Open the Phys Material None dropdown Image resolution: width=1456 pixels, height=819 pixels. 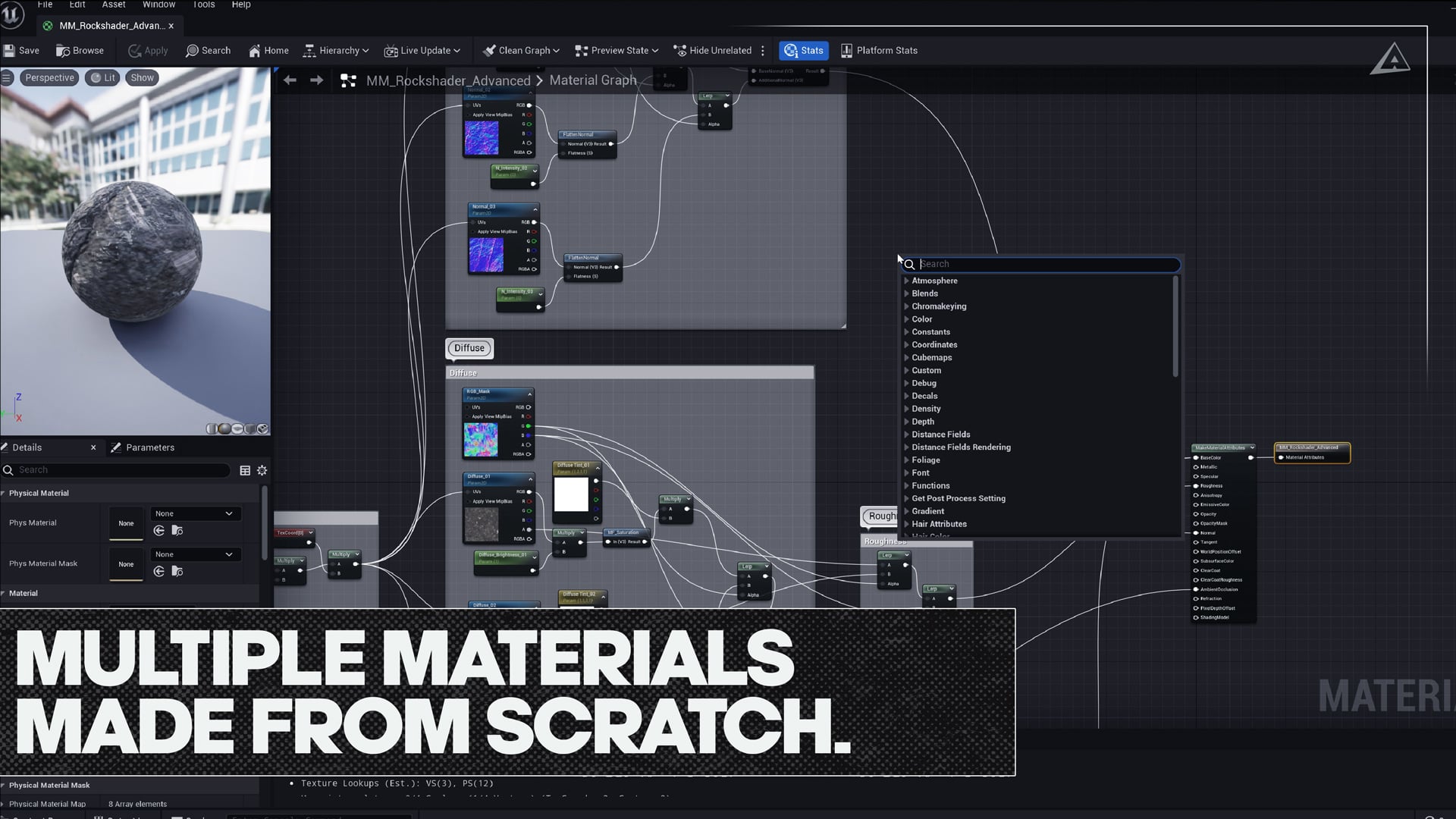click(195, 514)
